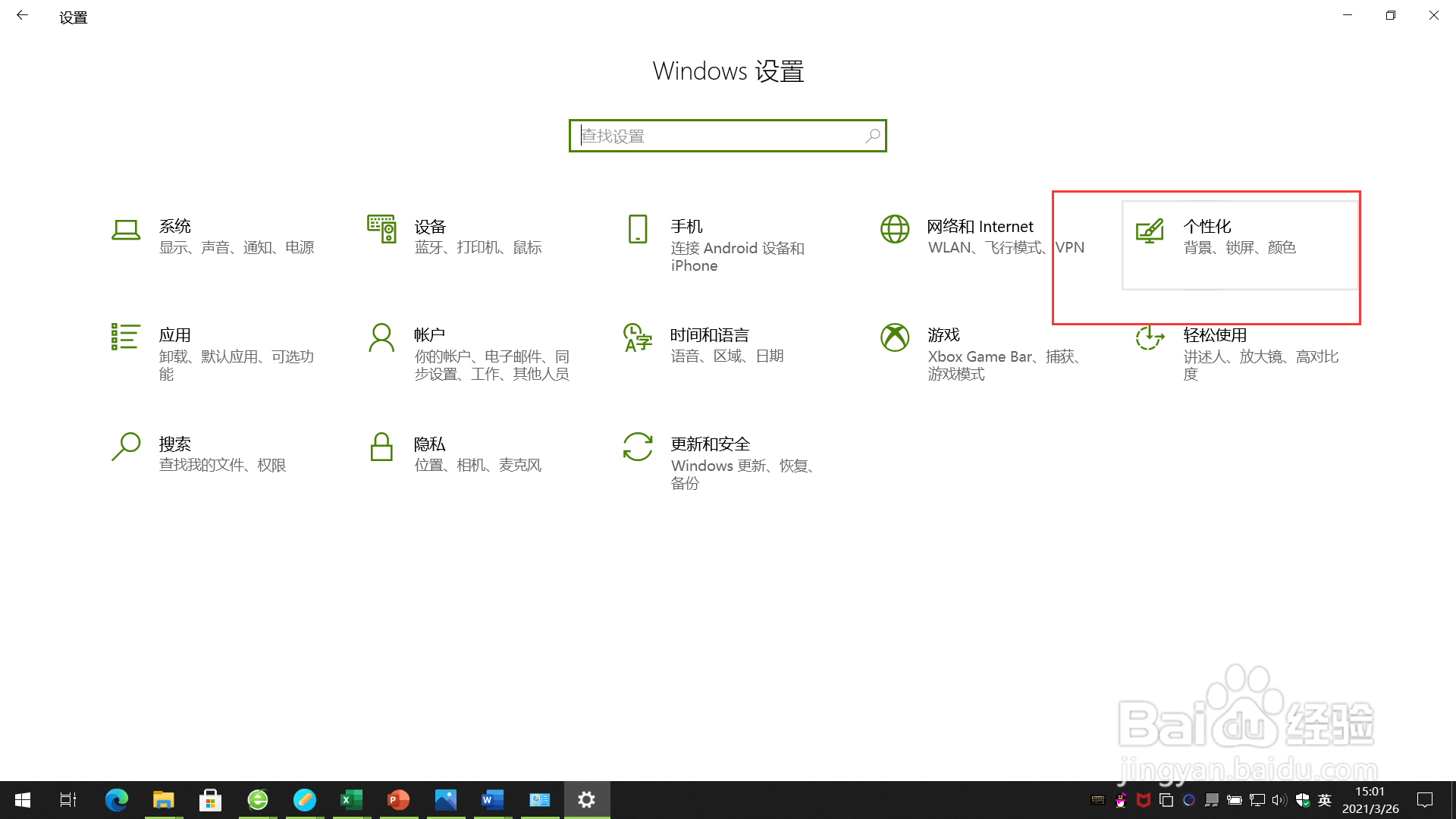Open Privacy (隐私) lock icon
1456x819 pixels.
pyautogui.click(x=381, y=447)
